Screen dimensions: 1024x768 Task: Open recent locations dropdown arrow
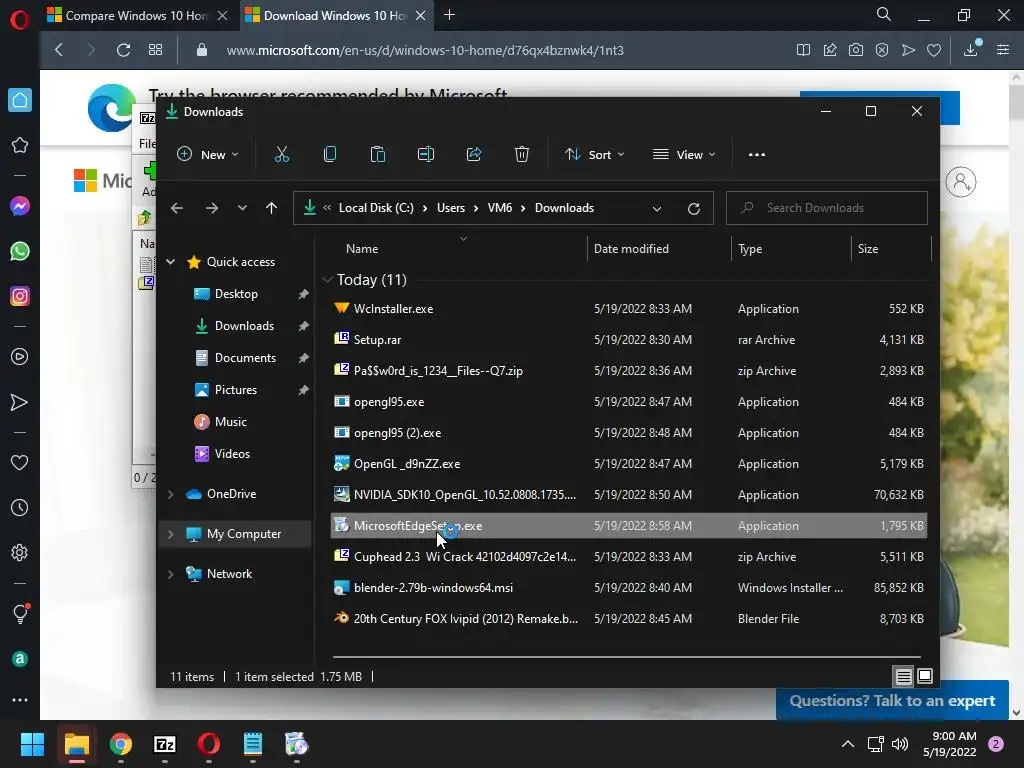coord(242,208)
